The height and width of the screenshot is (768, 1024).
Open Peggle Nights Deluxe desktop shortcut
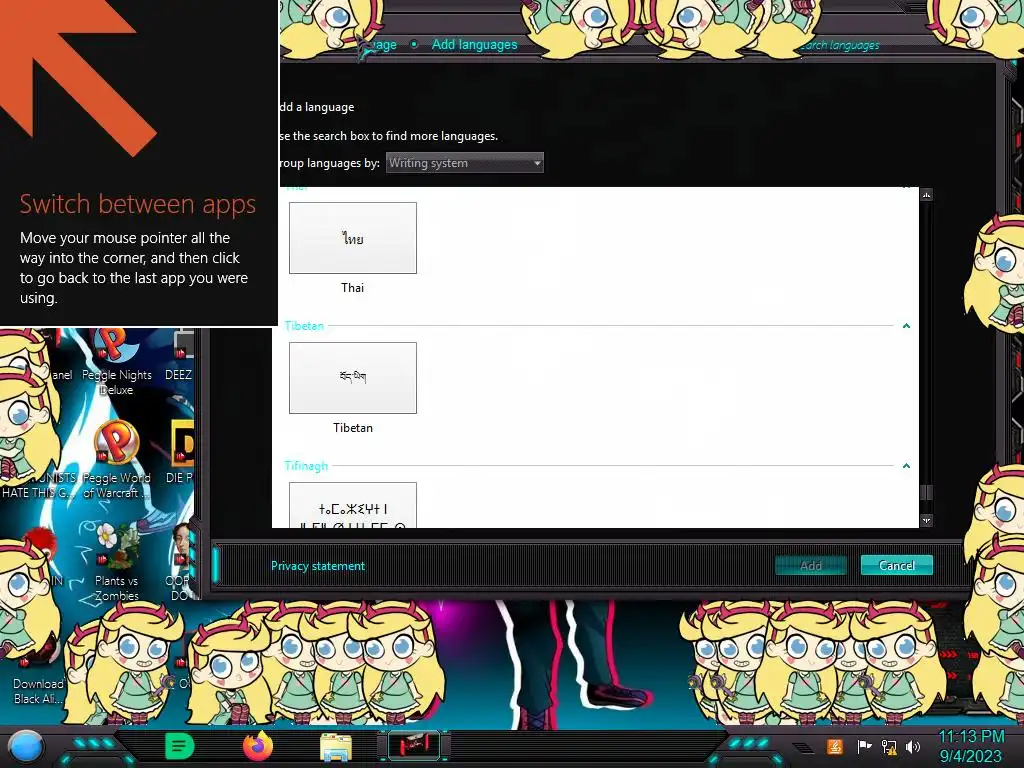pos(116,362)
